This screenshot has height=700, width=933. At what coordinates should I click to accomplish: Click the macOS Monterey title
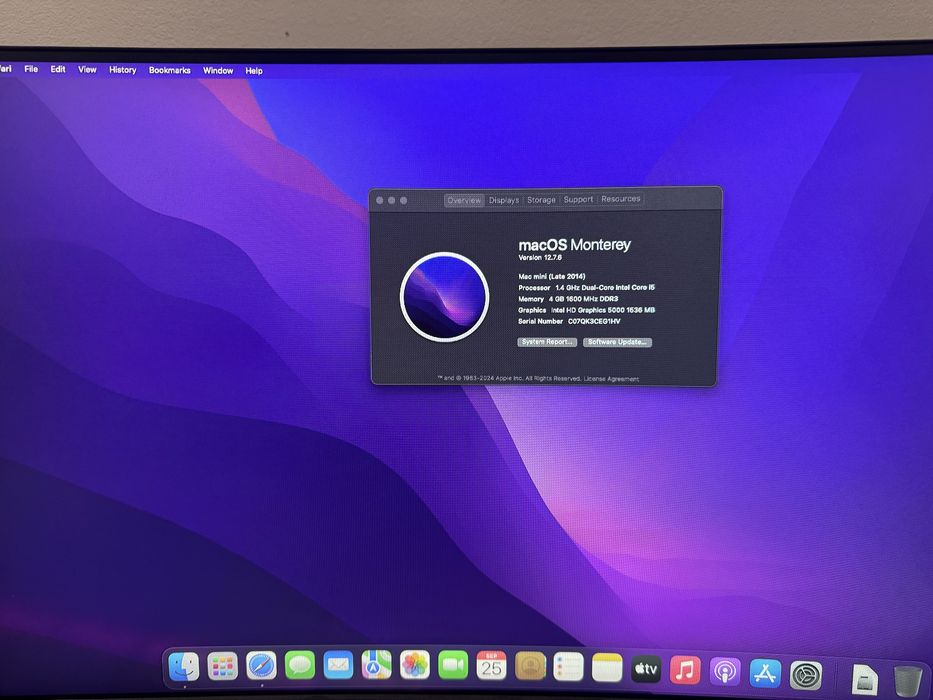coord(574,245)
